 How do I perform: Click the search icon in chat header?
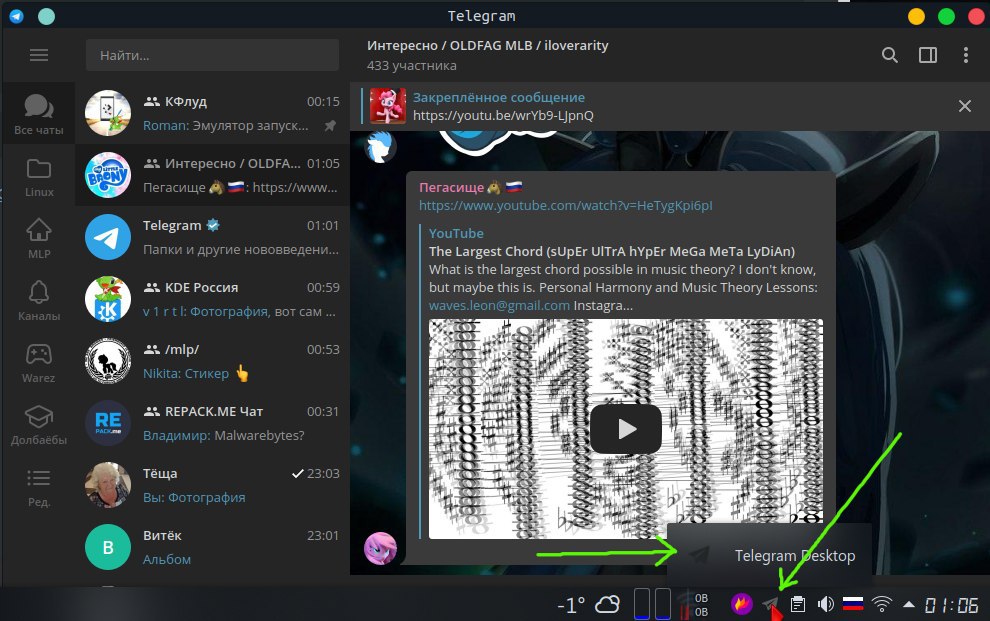[x=890, y=56]
